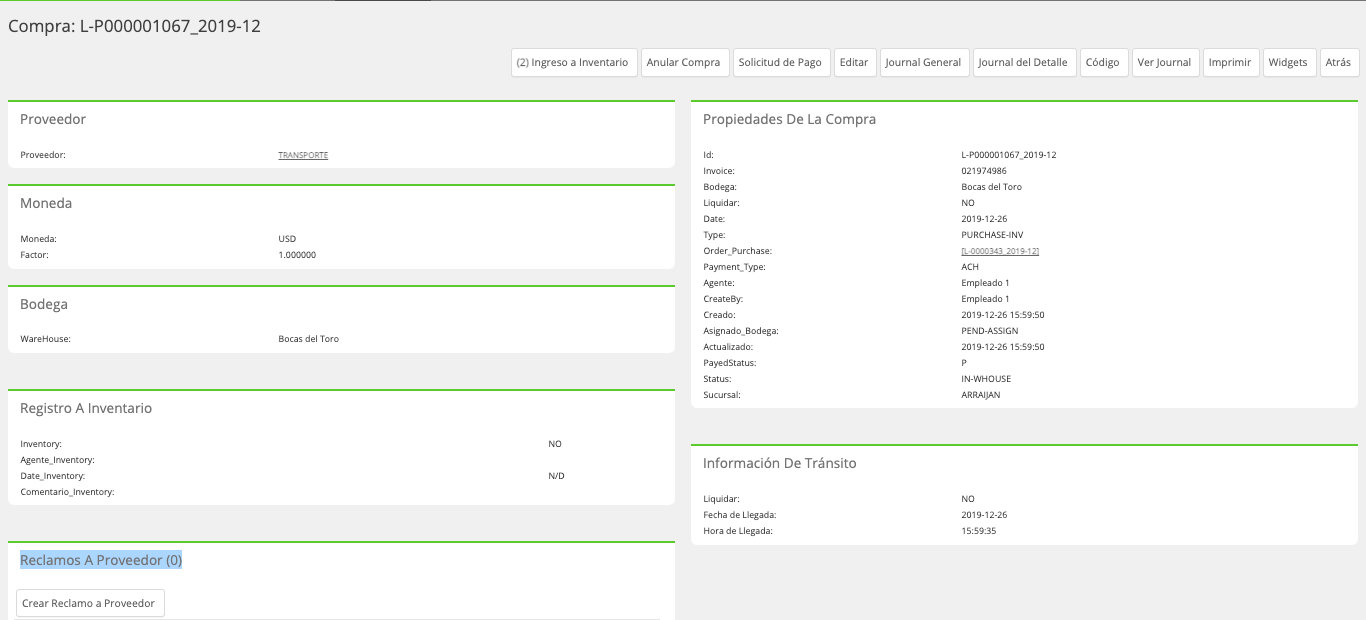The image size is (1366, 620).
Task: Click the invoice number 021974986
Action: tap(984, 171)
